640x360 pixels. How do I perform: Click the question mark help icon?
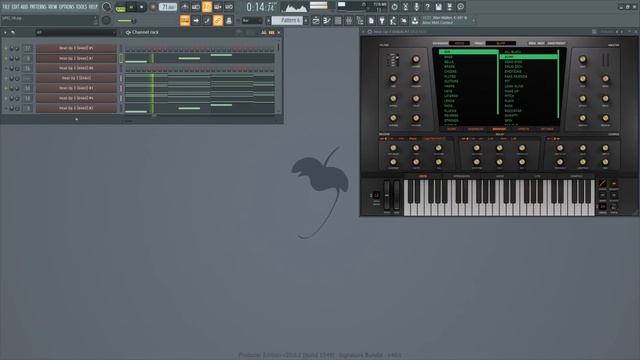pyautogui.click(x=427, y=7)
